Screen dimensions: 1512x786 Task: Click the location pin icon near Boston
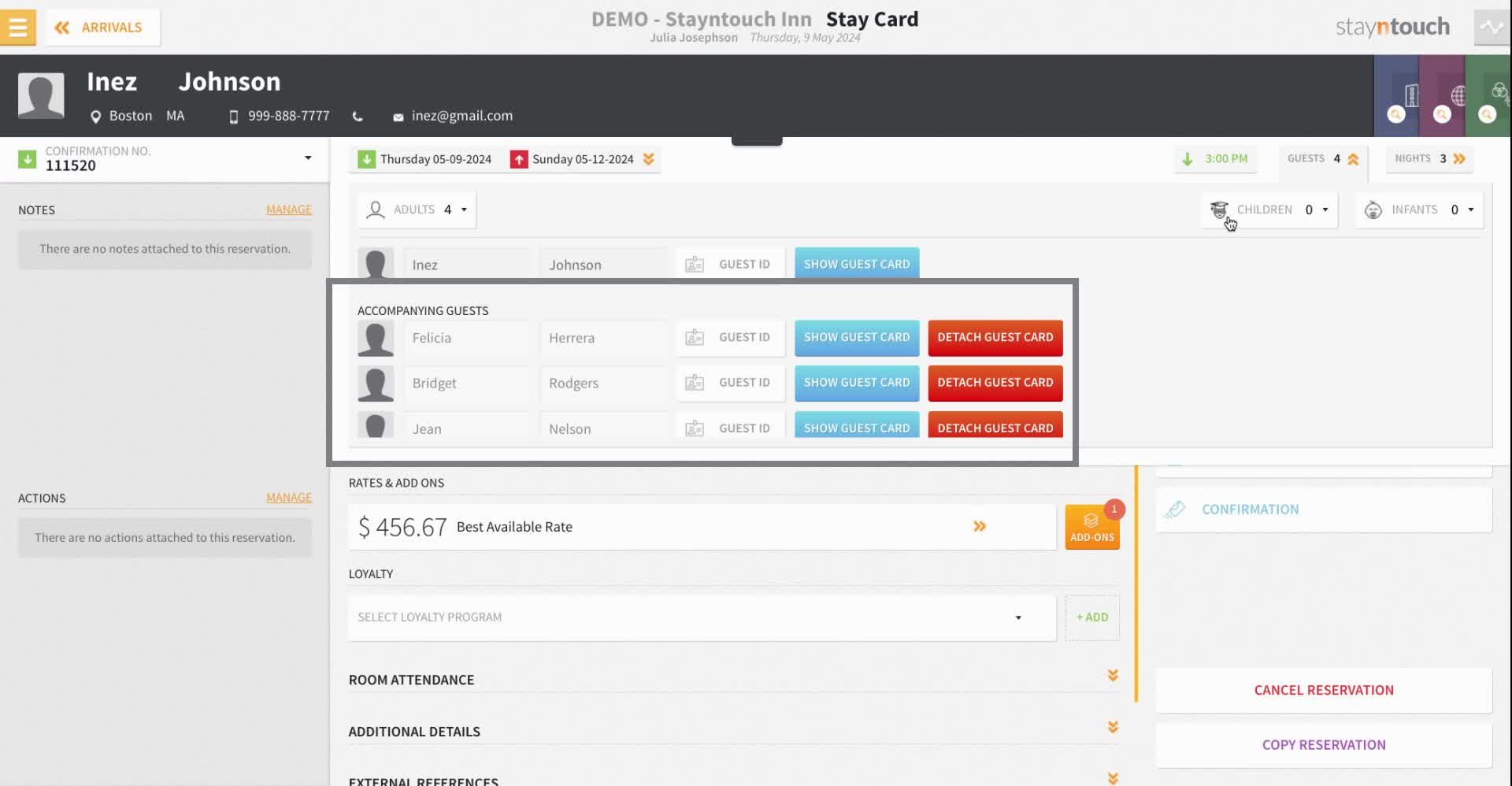pos(96,117)
